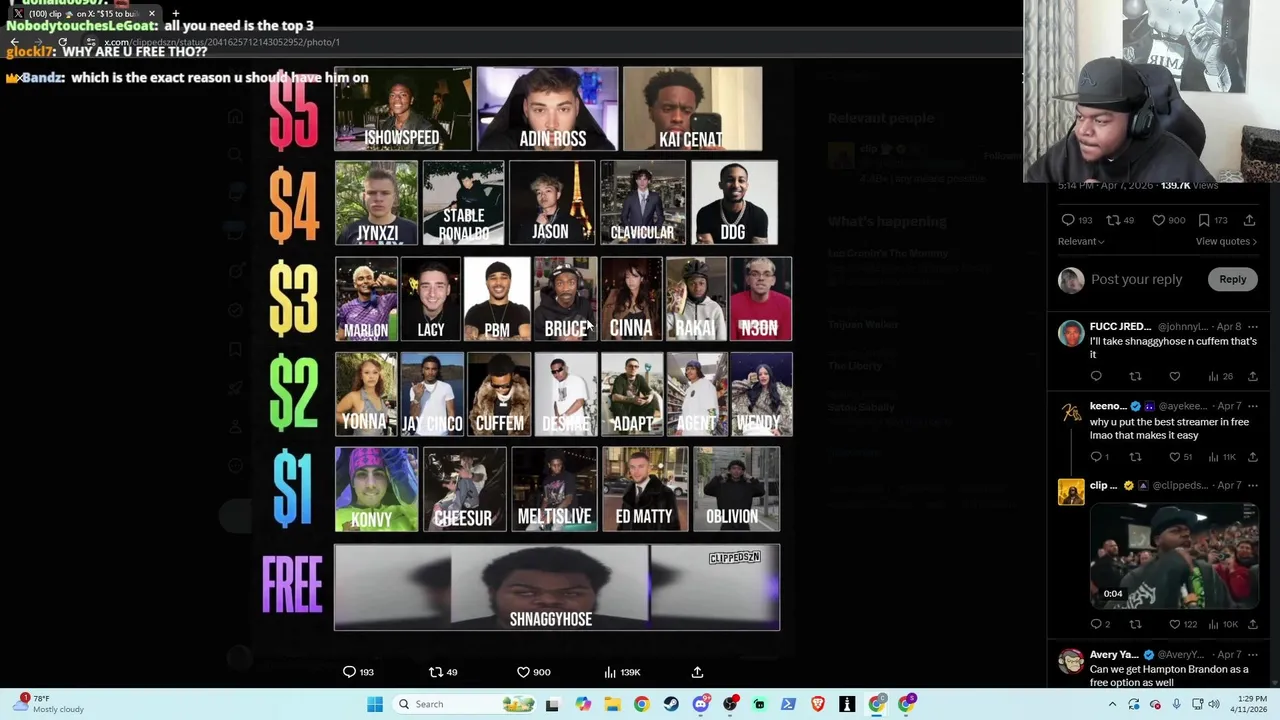This screenshot has height=720, width=1280.
Task: Repost keeno's comment
Action: [x=1135, y=457]
